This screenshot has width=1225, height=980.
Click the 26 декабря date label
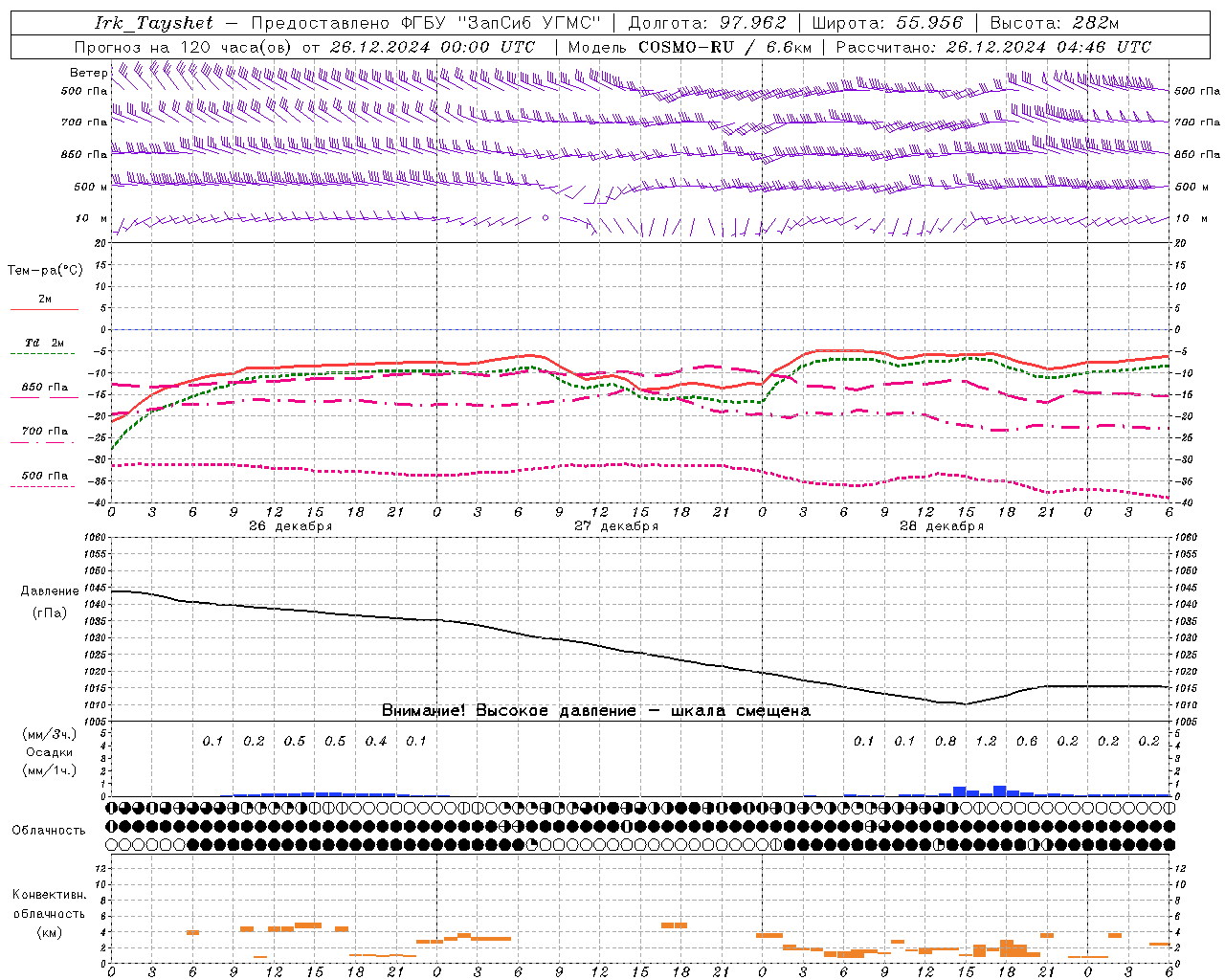click(x=290, y=526)
